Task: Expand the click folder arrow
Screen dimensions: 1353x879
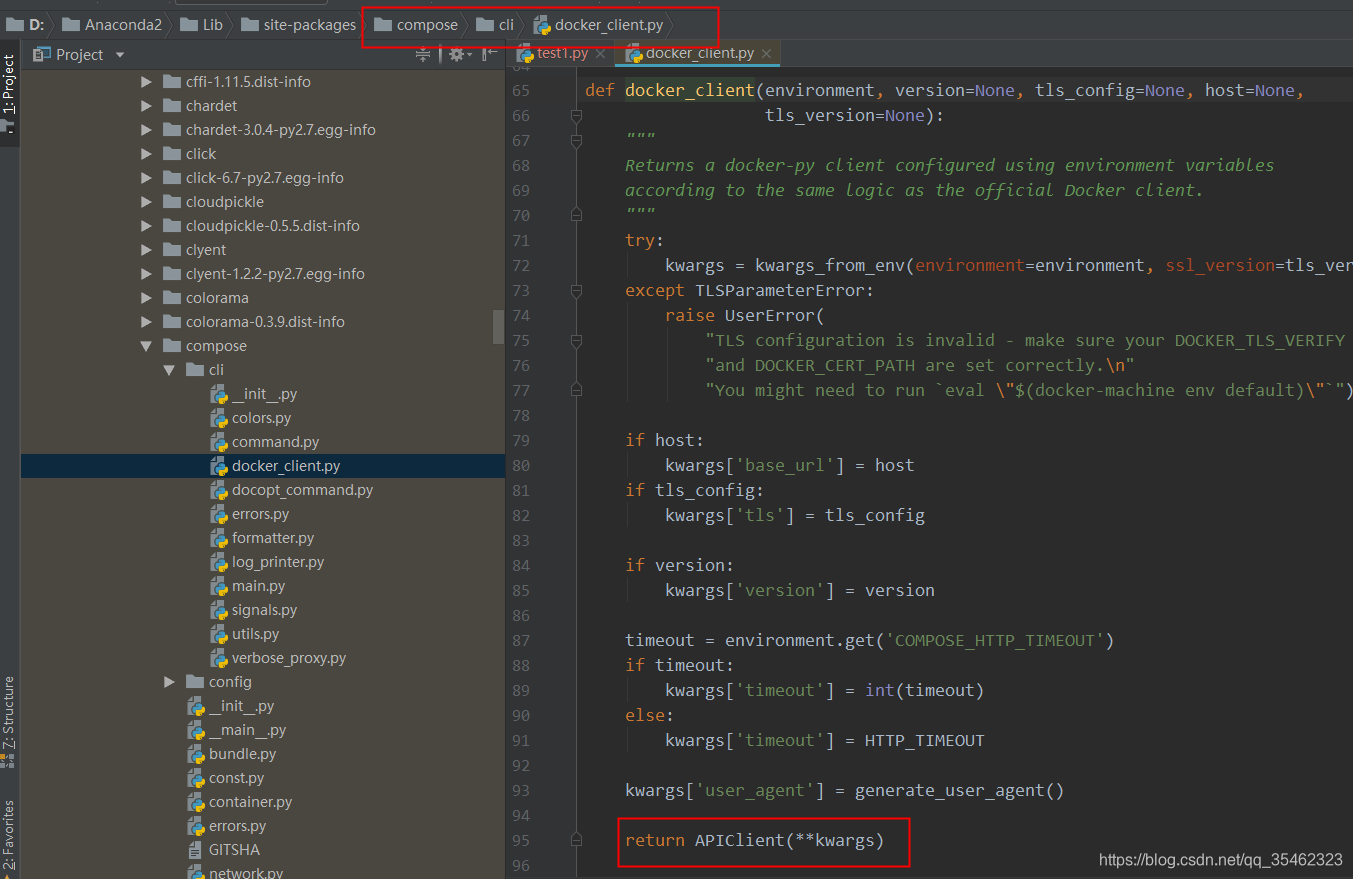Action: (146, 154)
